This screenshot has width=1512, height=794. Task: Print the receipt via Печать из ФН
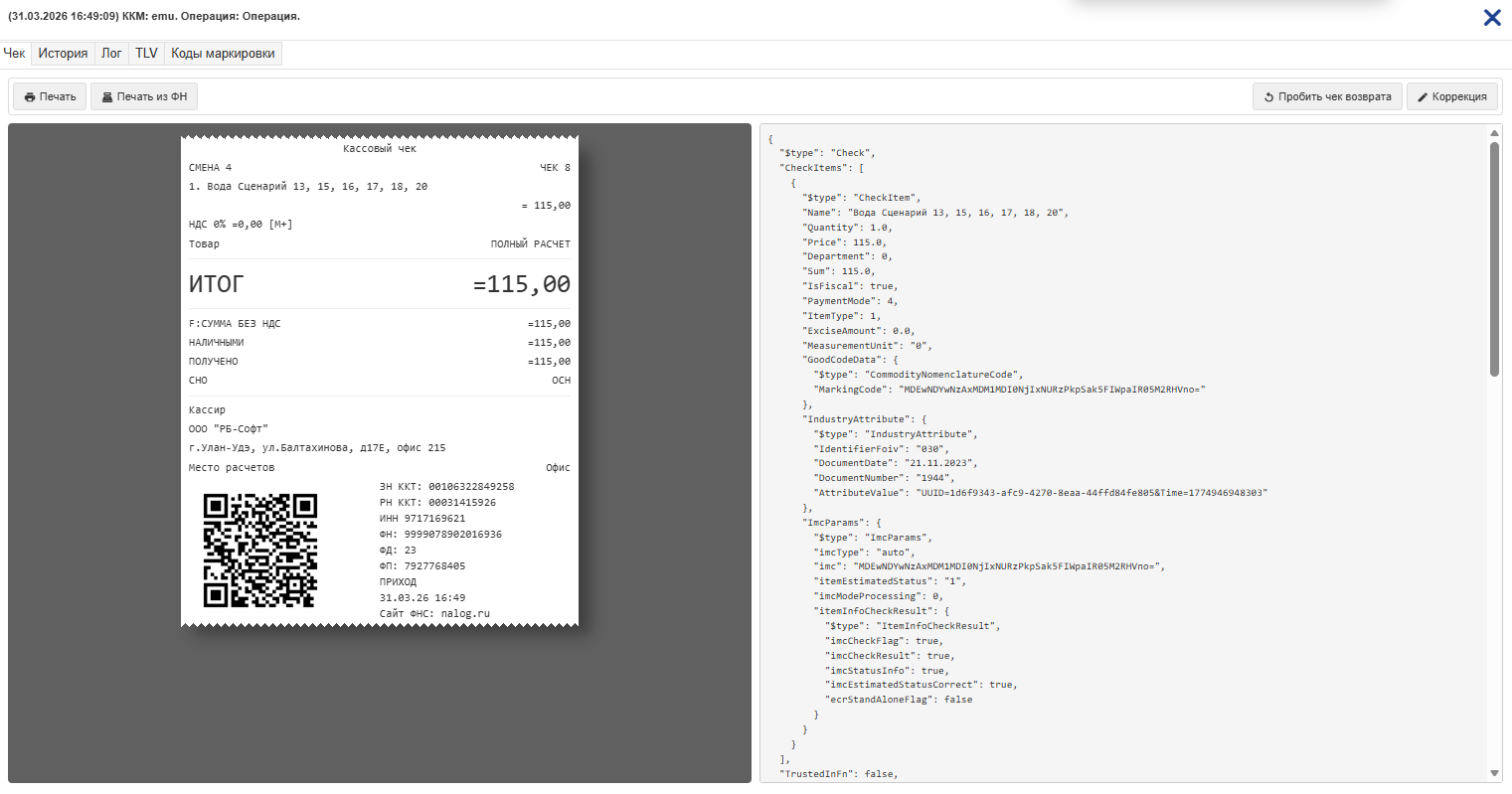click(144, 96)
